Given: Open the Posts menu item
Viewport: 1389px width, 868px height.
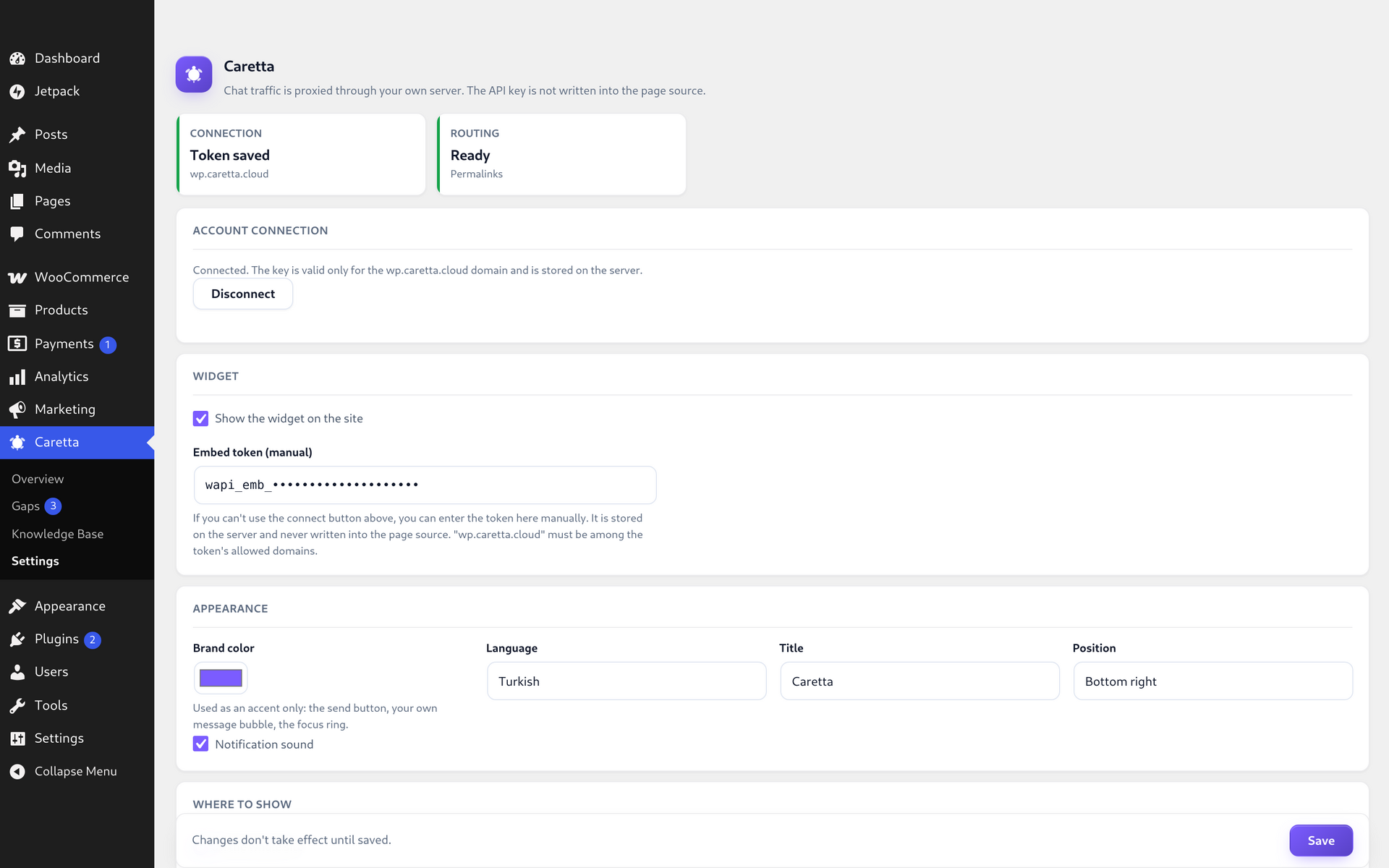Looking at the screenshot, I should 77,135.
